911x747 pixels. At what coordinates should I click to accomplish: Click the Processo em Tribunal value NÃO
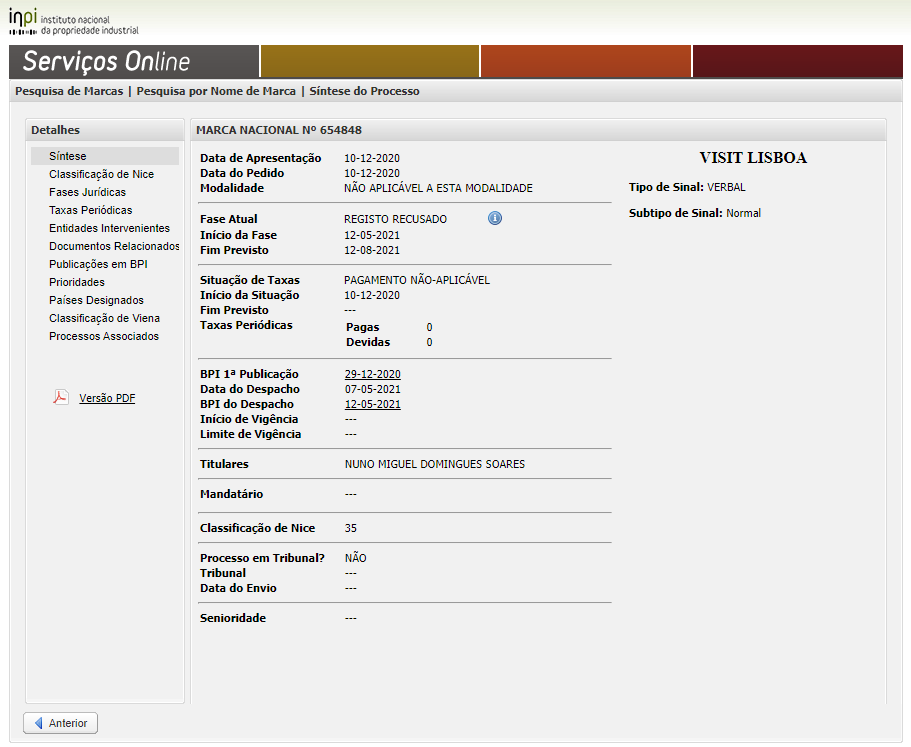[x=356, y=558]
